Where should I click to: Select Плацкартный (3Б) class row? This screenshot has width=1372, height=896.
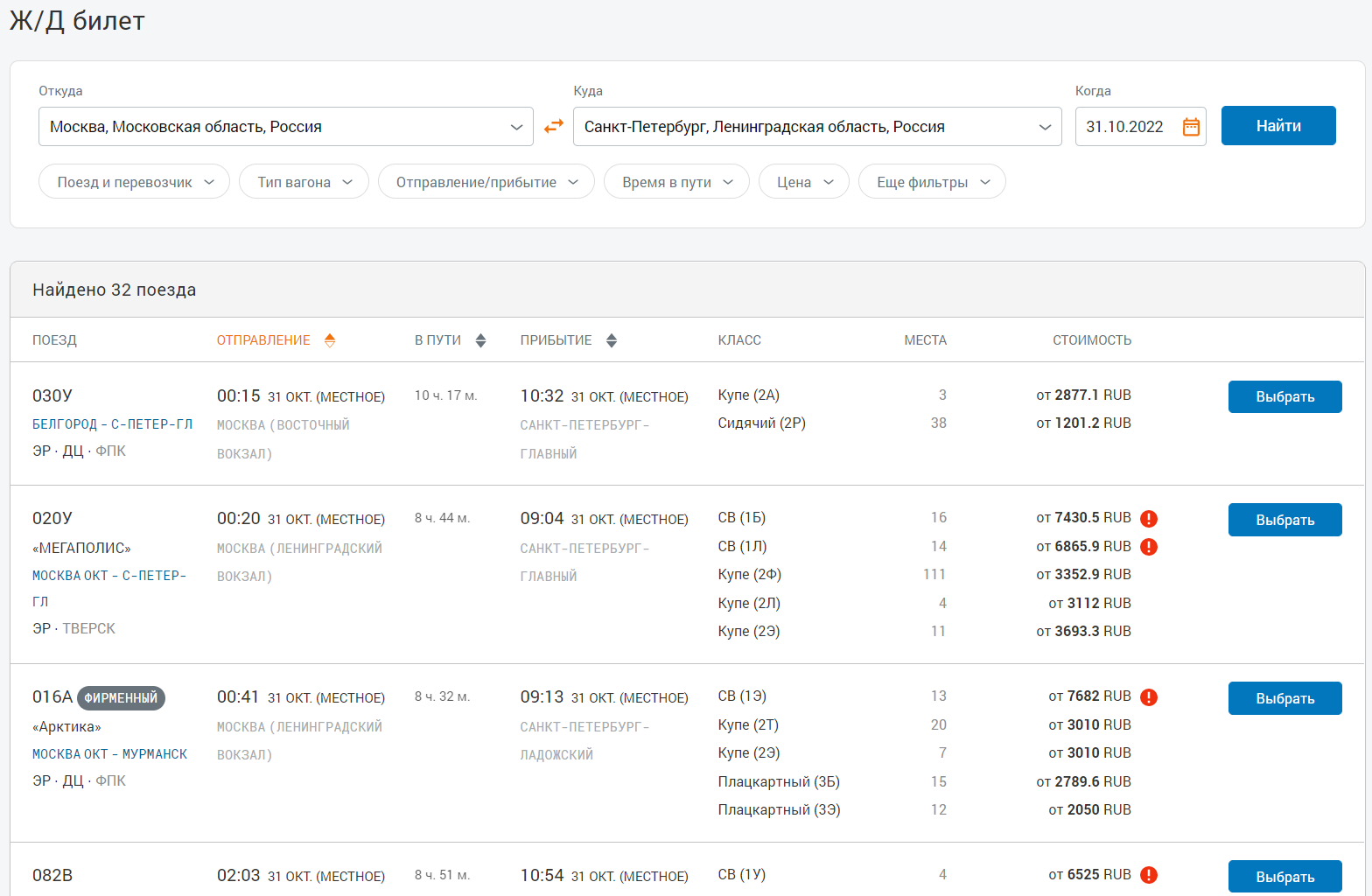coord(779,781)
